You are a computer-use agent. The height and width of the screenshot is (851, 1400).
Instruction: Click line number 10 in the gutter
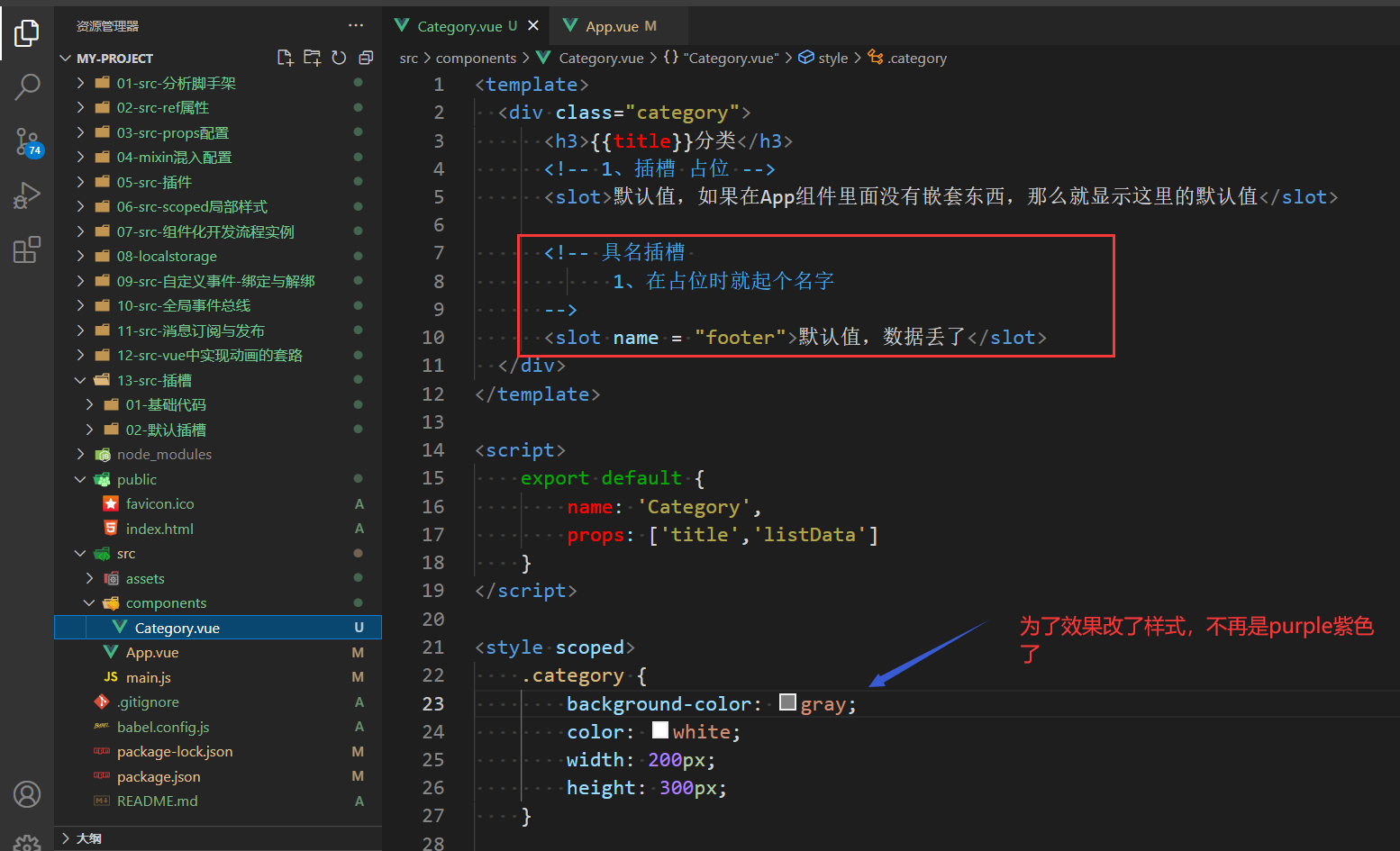[433, 337]
